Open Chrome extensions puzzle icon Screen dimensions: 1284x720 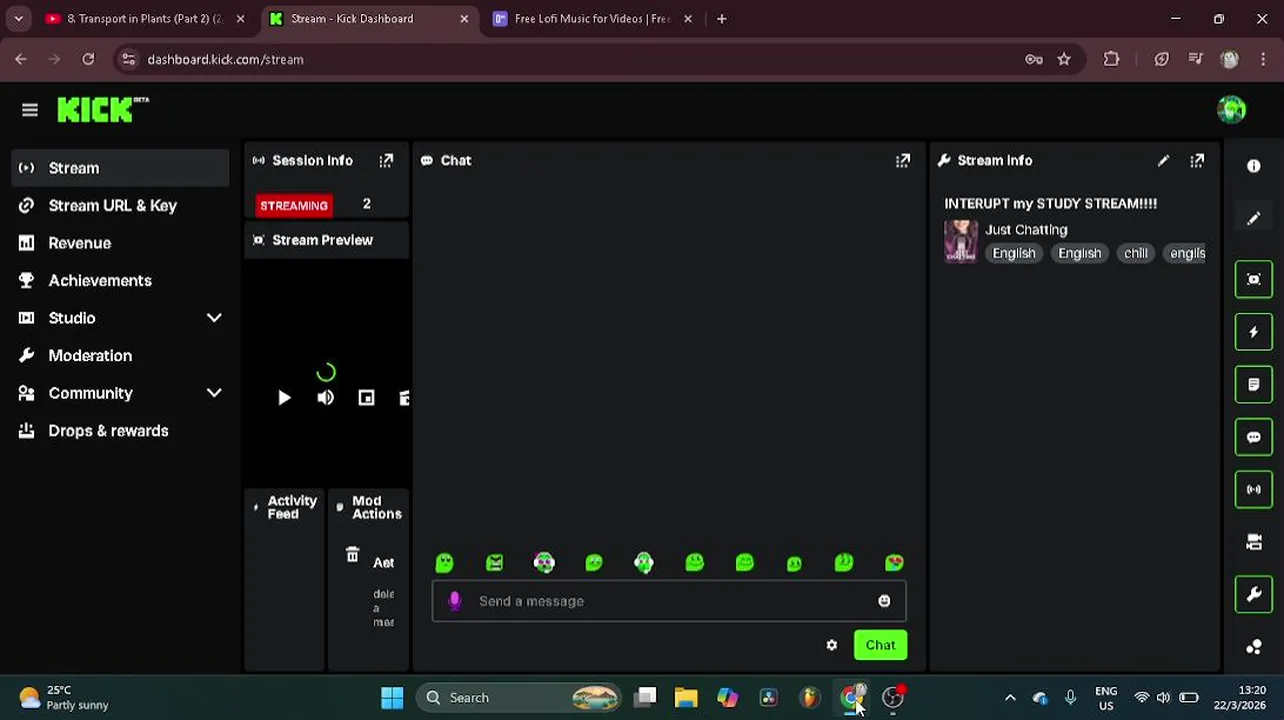[x=1111, y=59]
